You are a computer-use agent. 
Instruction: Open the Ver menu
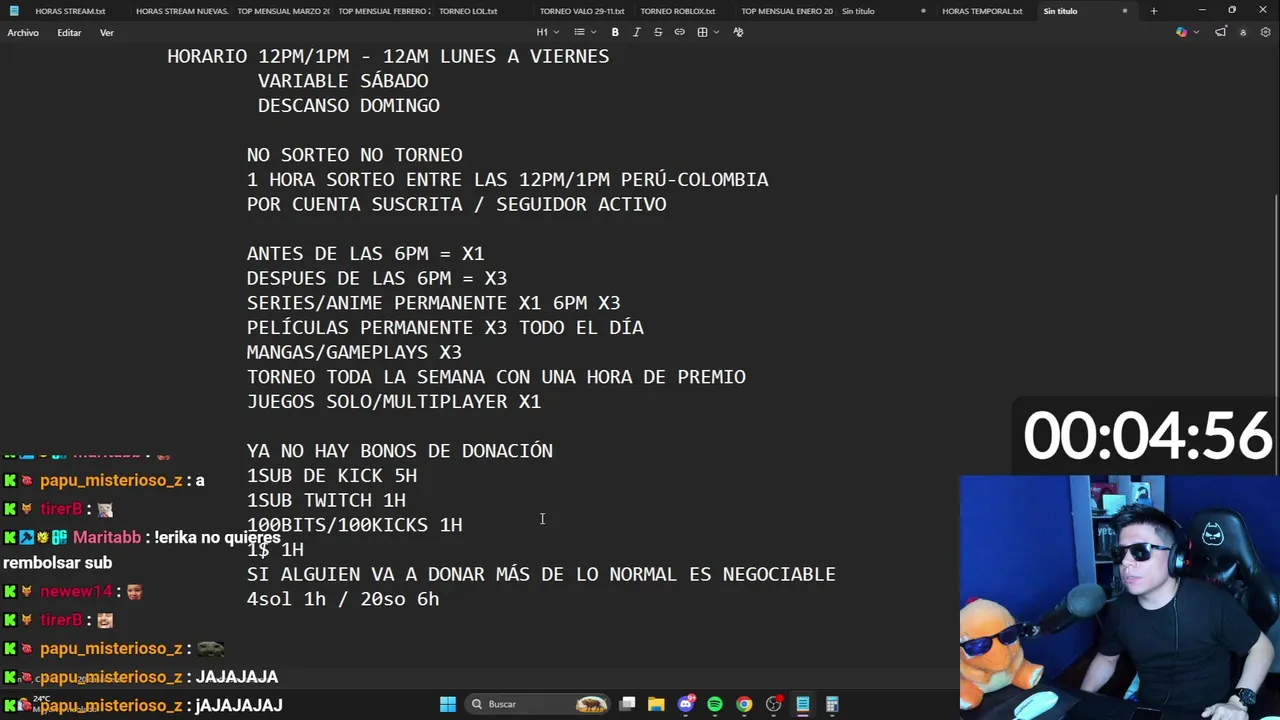[x=106, y=33]
